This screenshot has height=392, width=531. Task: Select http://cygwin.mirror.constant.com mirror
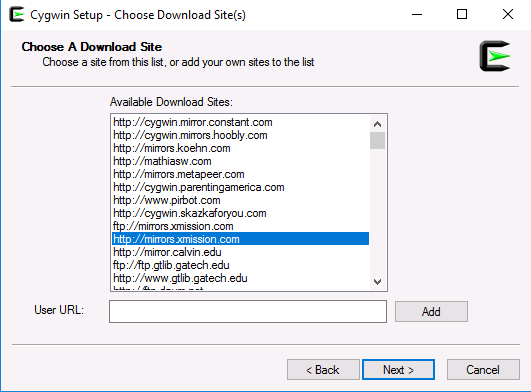coord(240,122)
